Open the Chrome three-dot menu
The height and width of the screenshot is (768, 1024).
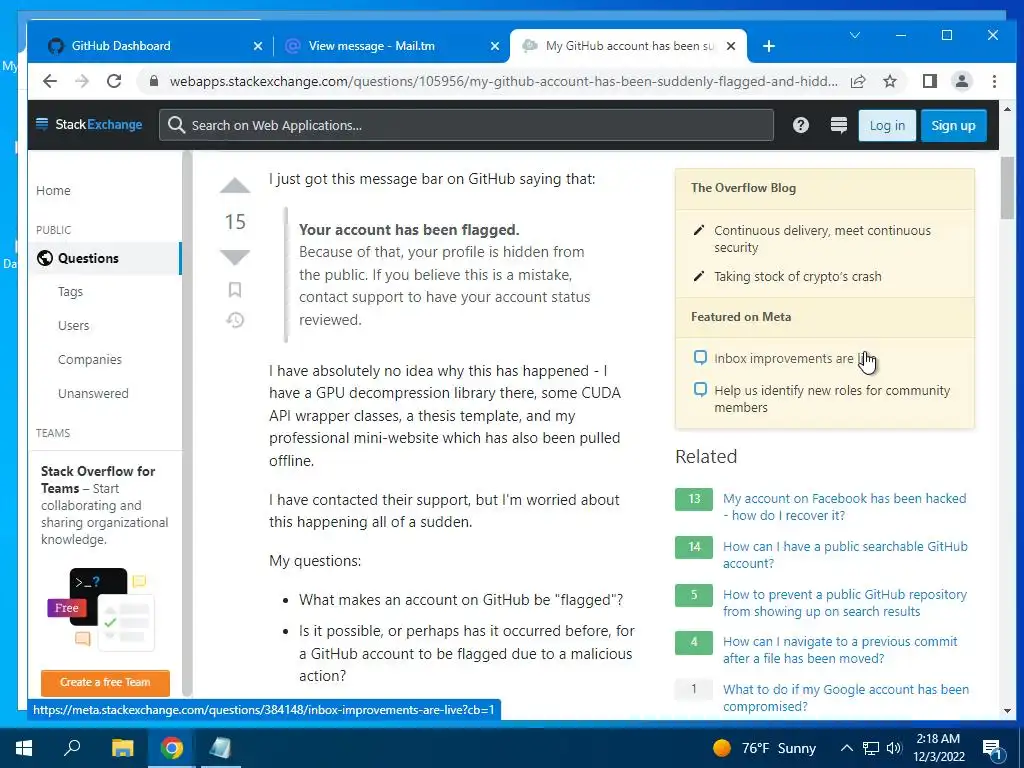point(994,81)
